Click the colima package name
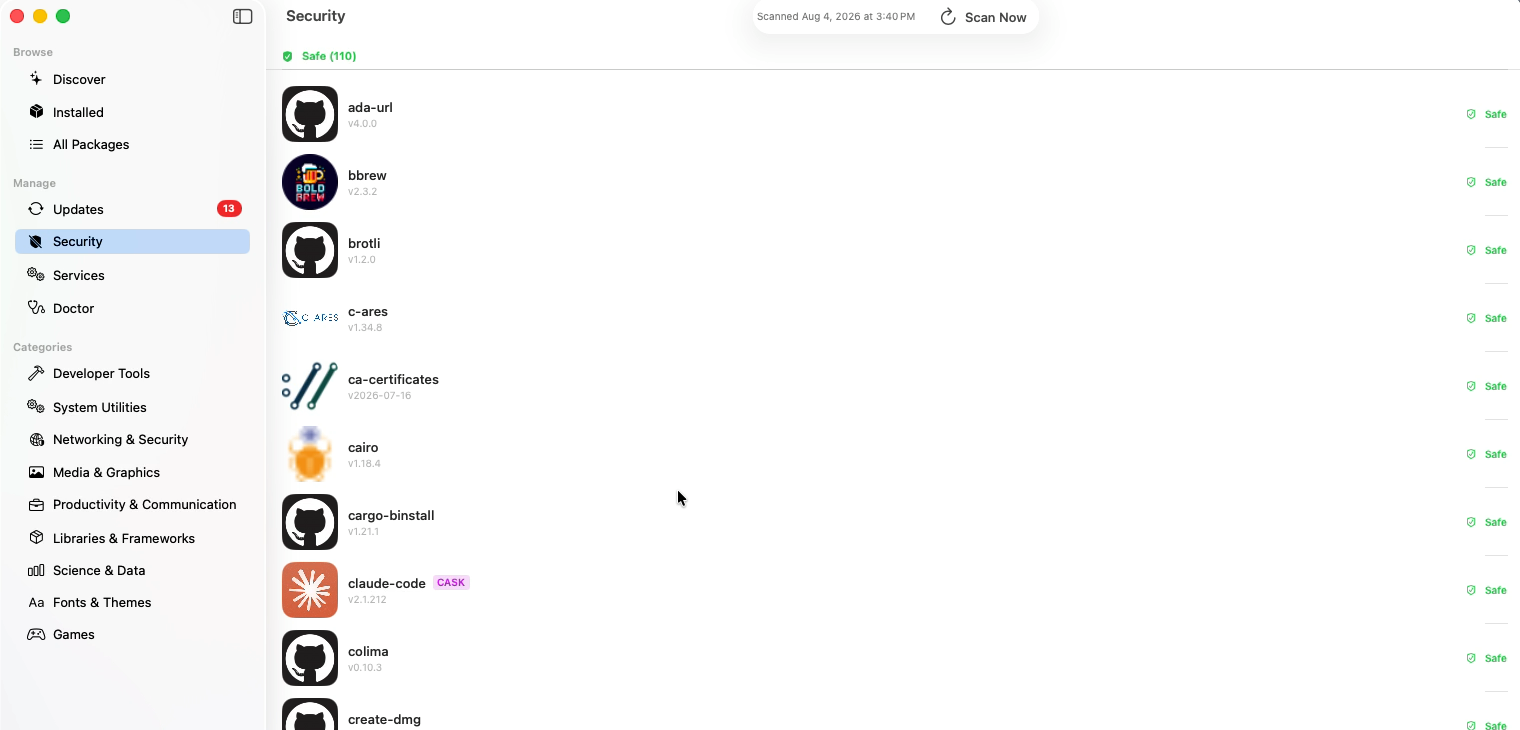This screenshot has width=1520, height=730. click(x=368, y=651)
